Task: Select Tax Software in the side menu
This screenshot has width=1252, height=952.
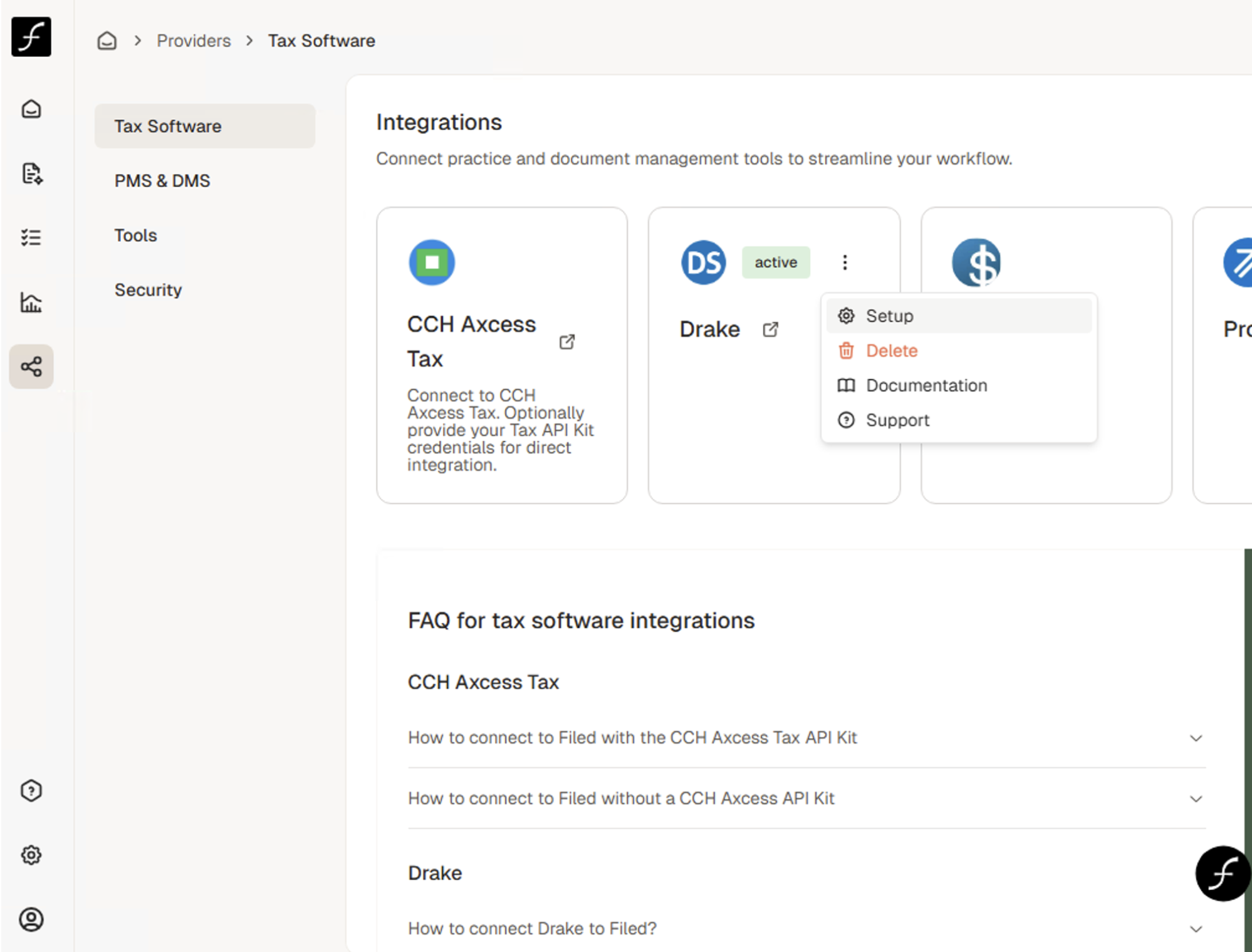Action: [205, 126]
